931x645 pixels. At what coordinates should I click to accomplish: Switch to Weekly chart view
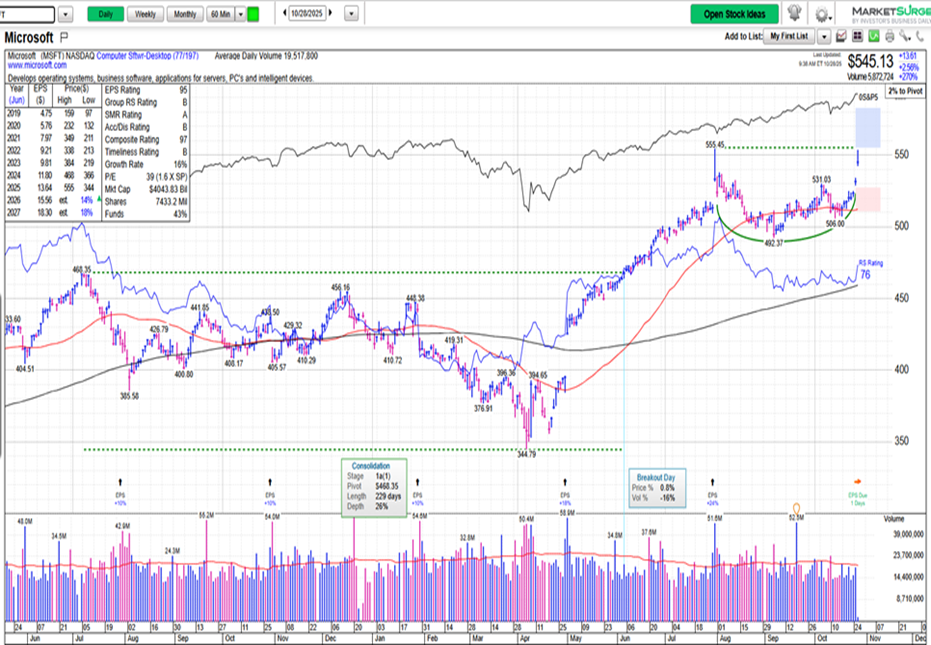pos(145,14)
